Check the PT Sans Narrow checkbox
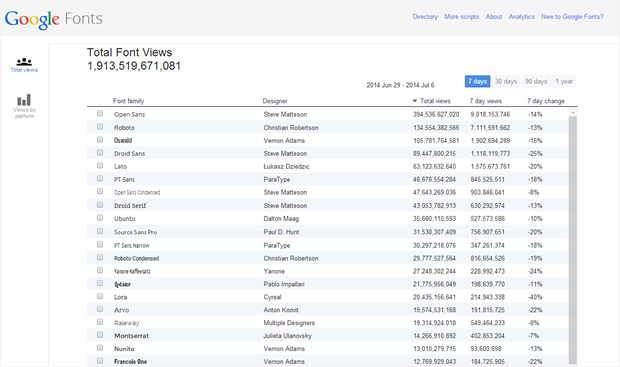The height and width of the screenshot is (367, 620). point(100,244)
